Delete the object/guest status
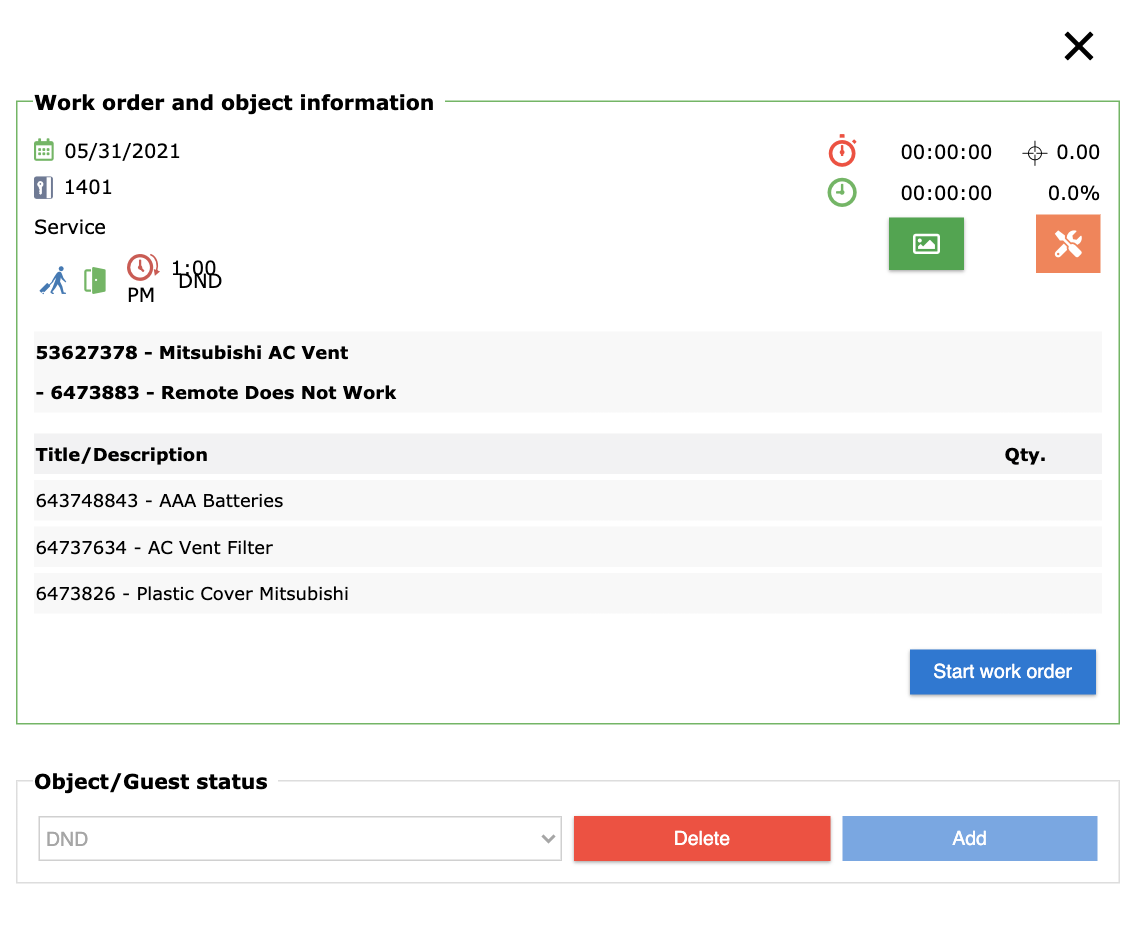Viewport: 1138px width, 926px height. pos(701,839)
